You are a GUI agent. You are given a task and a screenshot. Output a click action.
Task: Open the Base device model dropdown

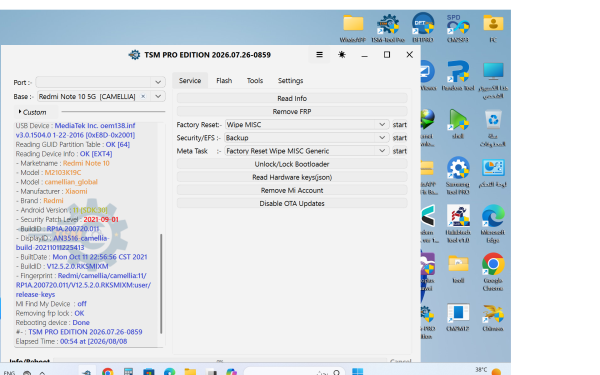[158, 96]
